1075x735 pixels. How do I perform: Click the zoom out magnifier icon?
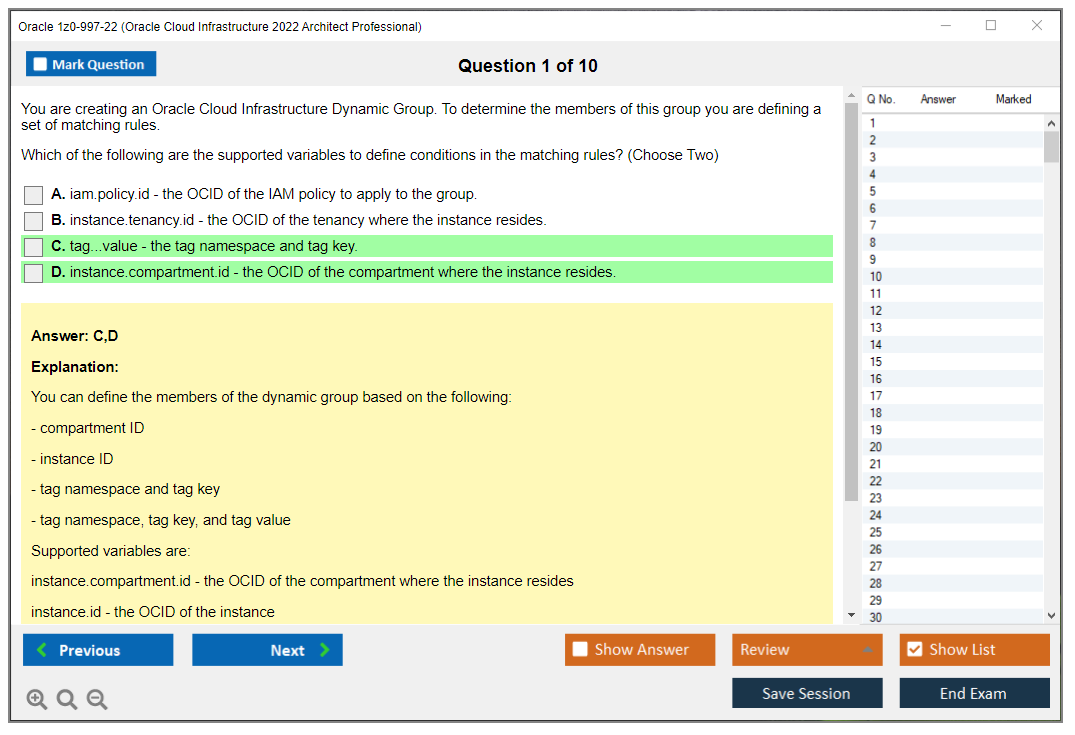(97, 700)
